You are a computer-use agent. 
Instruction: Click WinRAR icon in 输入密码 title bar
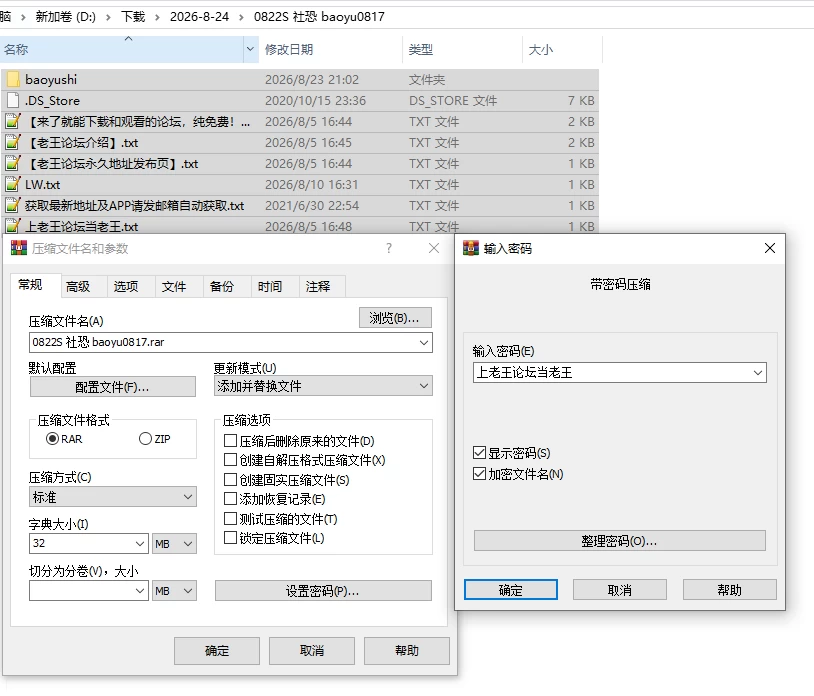click(471, 248)
